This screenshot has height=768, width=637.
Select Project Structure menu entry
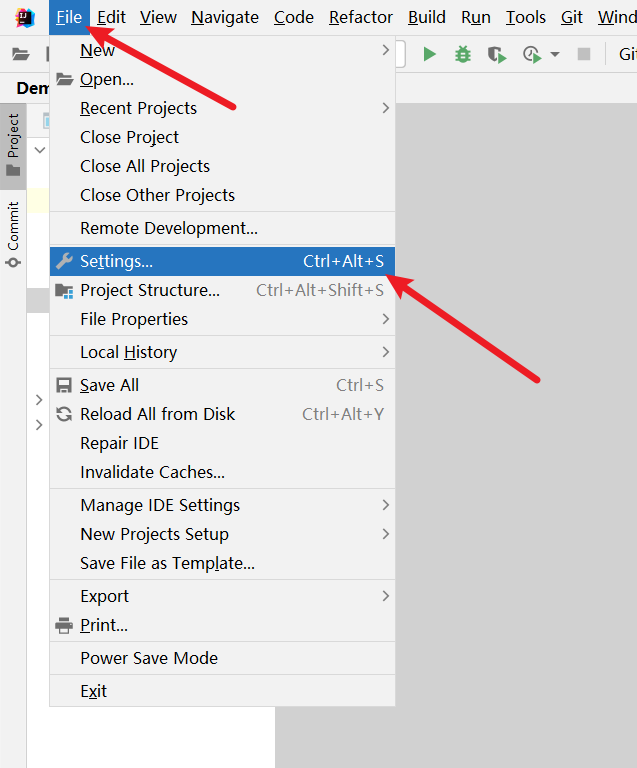click(x=222, y=290)
